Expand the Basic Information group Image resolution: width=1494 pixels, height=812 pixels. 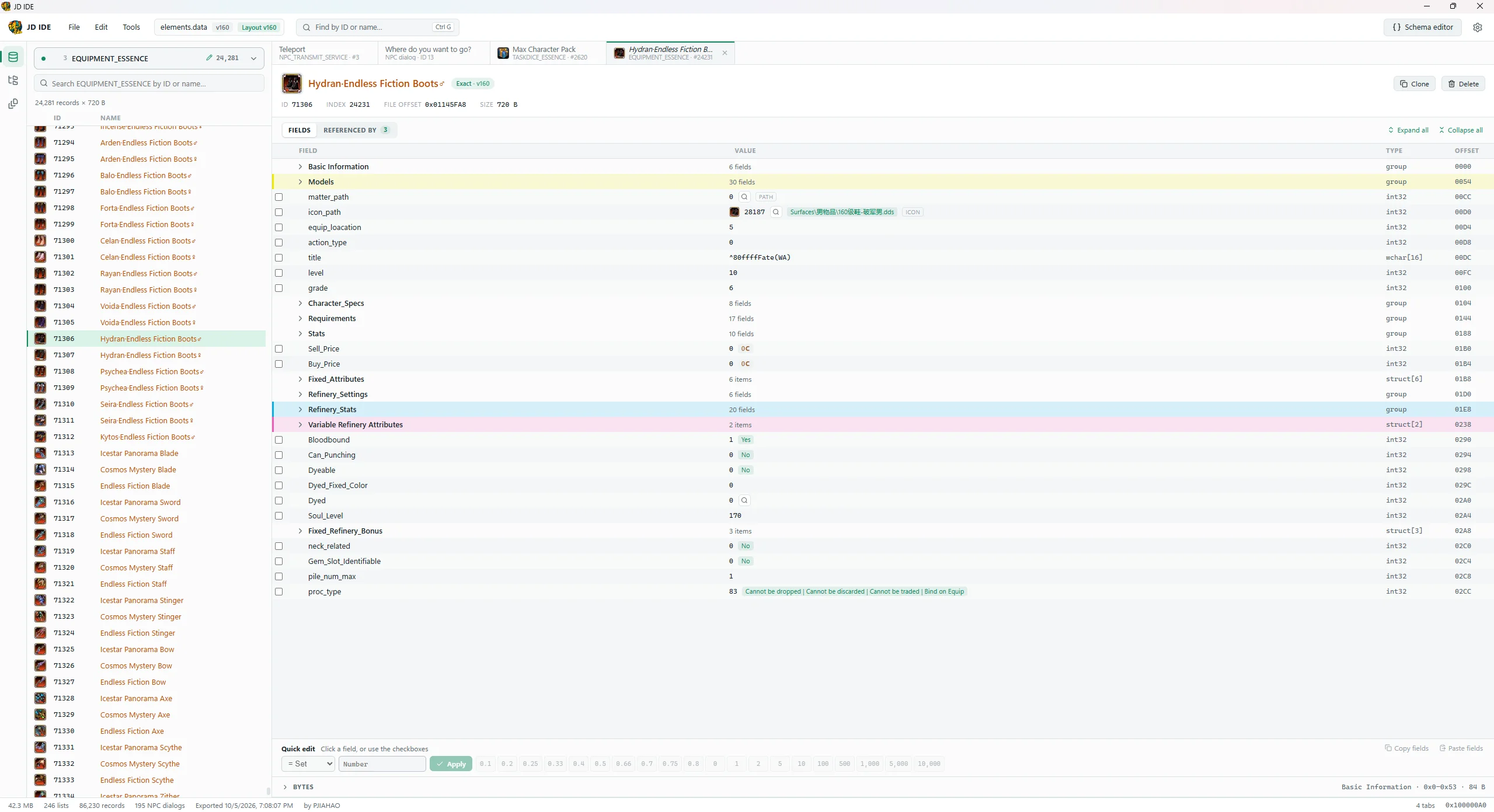pos(300,167)
